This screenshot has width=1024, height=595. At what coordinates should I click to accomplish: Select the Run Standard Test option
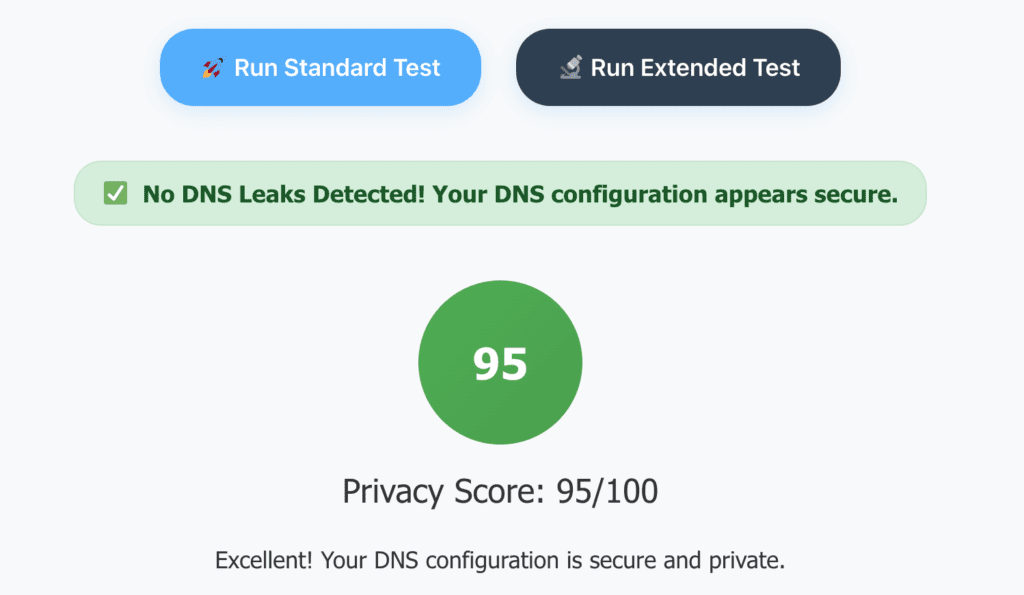tap(320, 67)
